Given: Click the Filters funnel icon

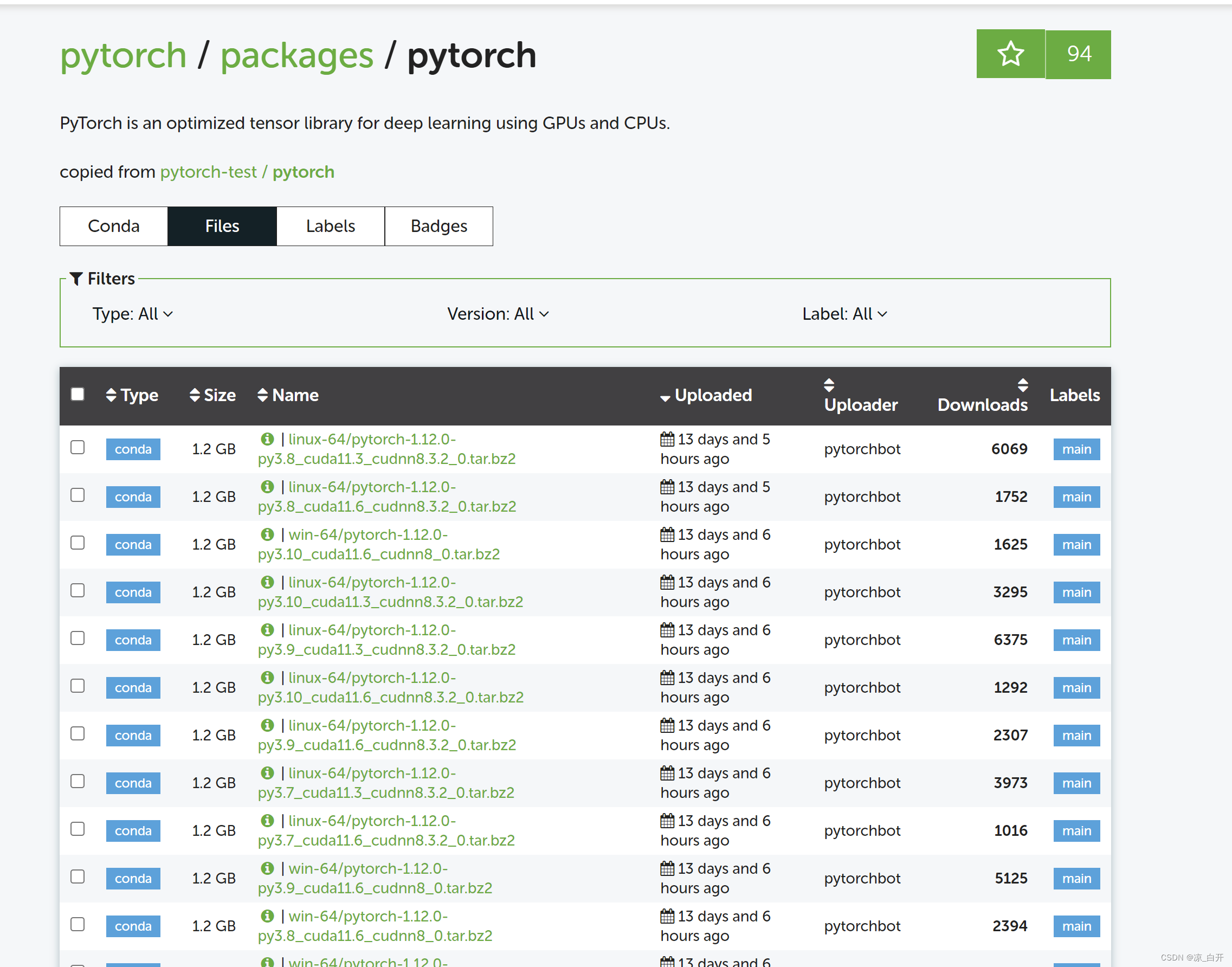Looking at the screenshot, I should coord(76,279).
